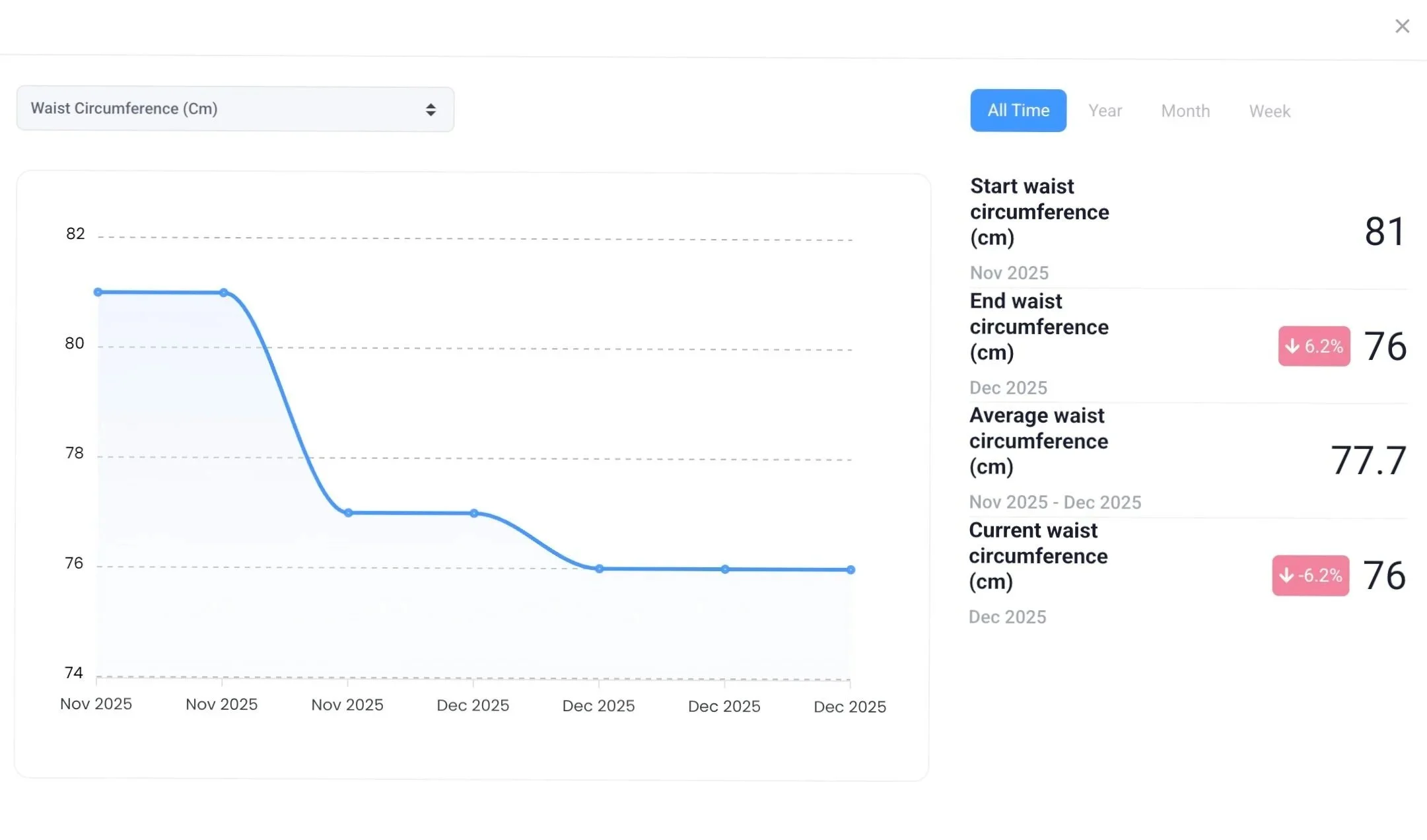
Task: Switch to the Month range tab
Action: point(1185,111)
